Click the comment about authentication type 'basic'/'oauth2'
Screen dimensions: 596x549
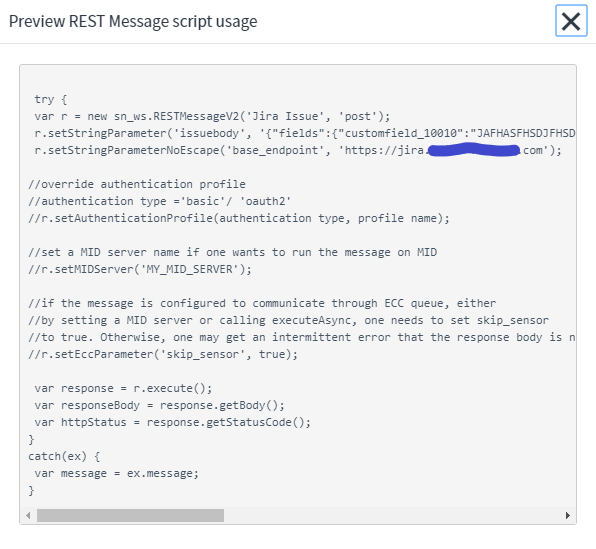pyautogui.click(x=160, y=202)
